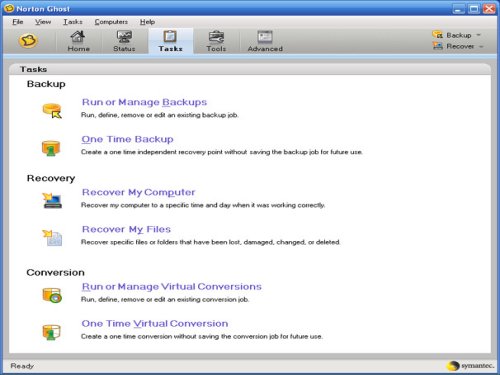Follow the Run or Manage Backups link

pos(144,102)
